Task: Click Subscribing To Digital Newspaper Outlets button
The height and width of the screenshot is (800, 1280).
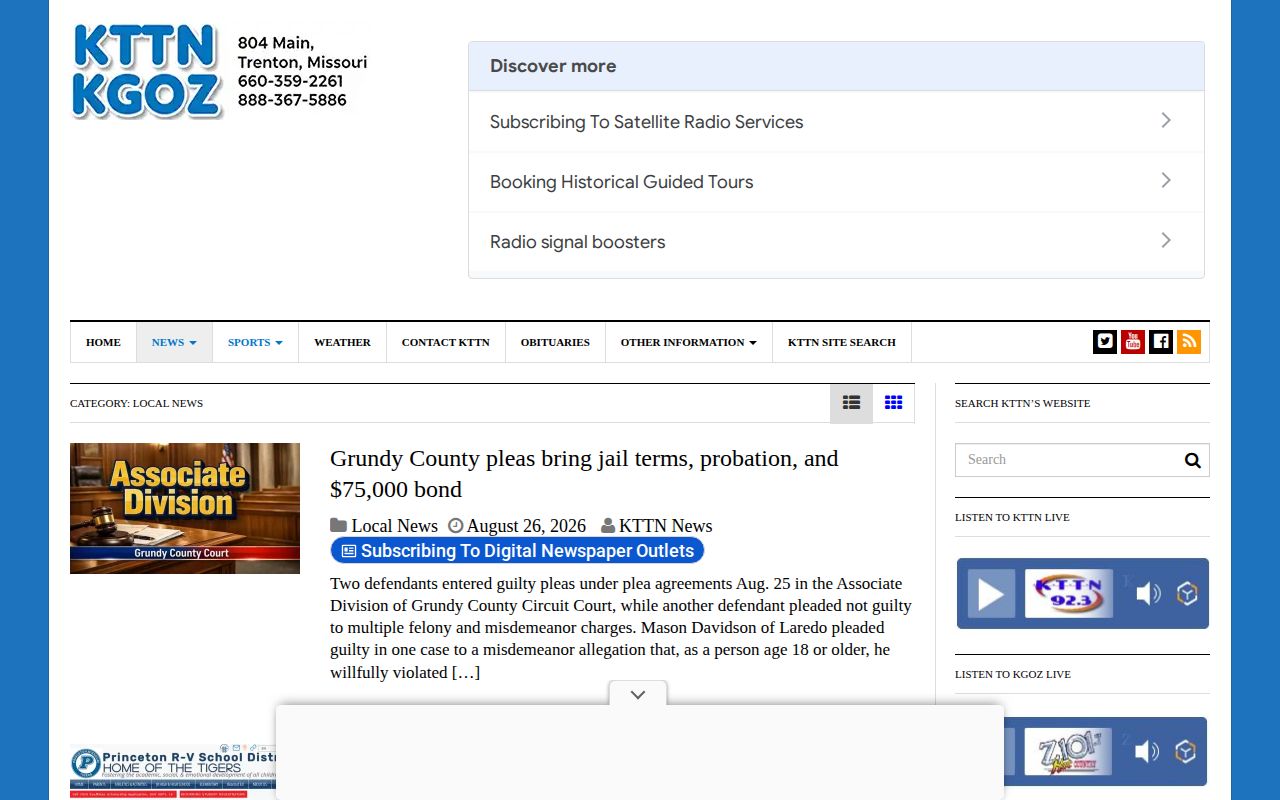Action: (x=517, y=551)
